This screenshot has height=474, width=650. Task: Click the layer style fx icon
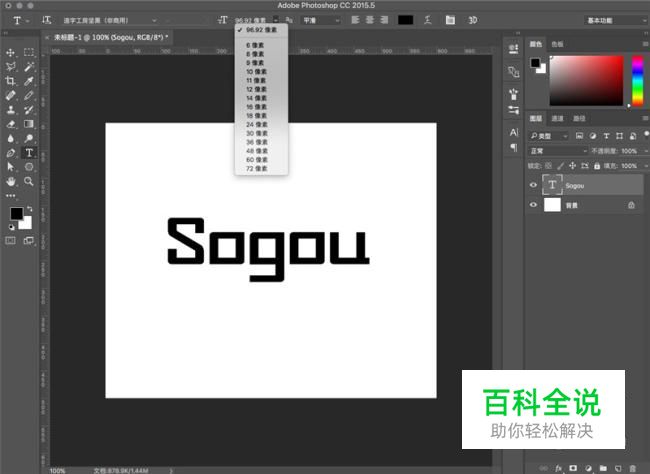(558, 468)
